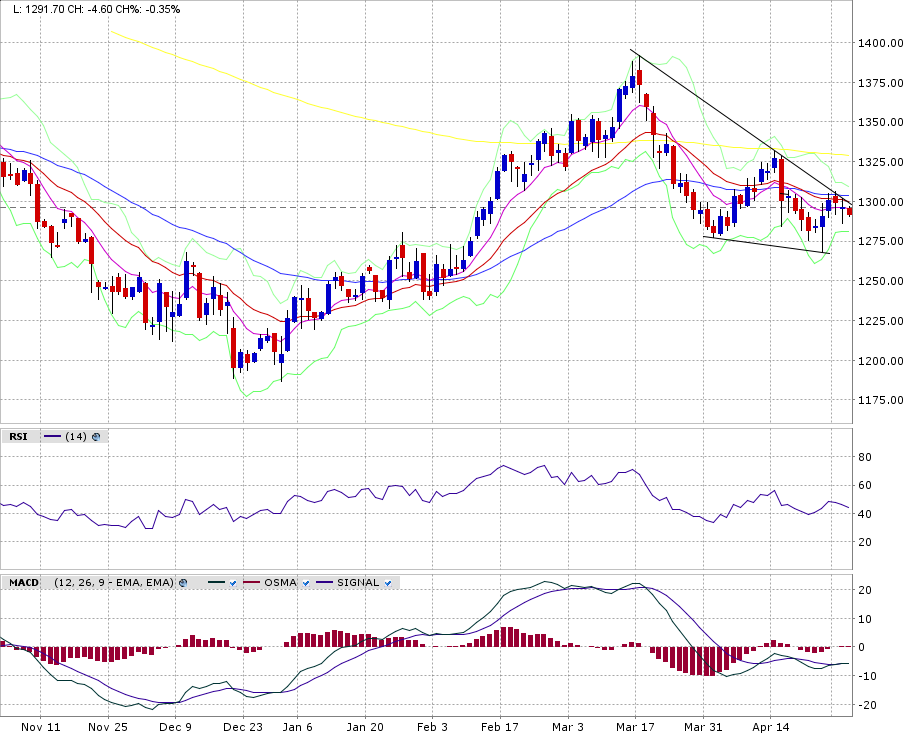Click the RSI period (14) parameter
912x741 pixels.
coord(76,436)
